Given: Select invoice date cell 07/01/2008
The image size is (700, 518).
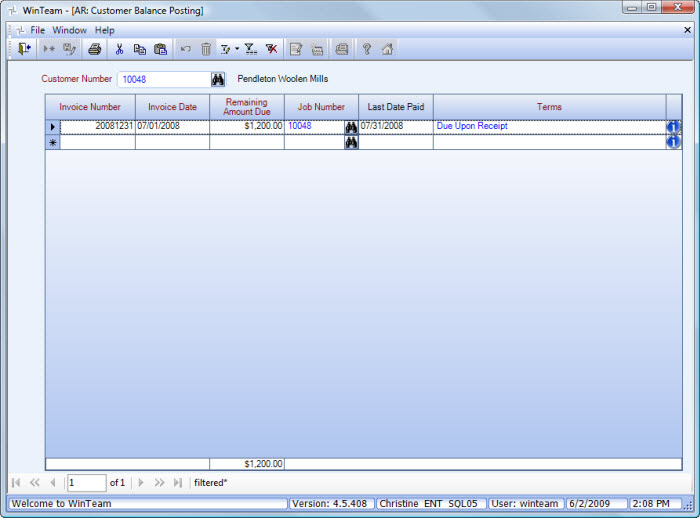Looking at the screenshot, I should point(172,126).
